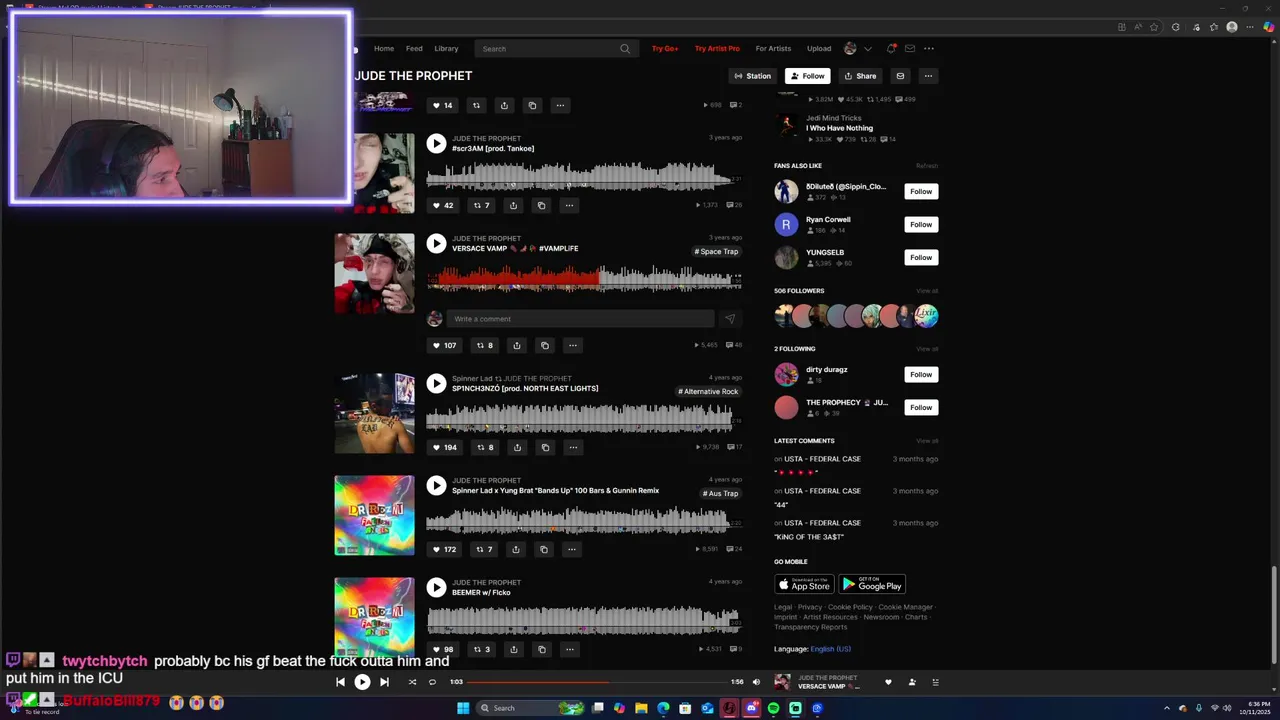This screenshot has height=720, width=1280.
Task: Repost the VERSACE VAMP track
Action: (x=484, y=345)
